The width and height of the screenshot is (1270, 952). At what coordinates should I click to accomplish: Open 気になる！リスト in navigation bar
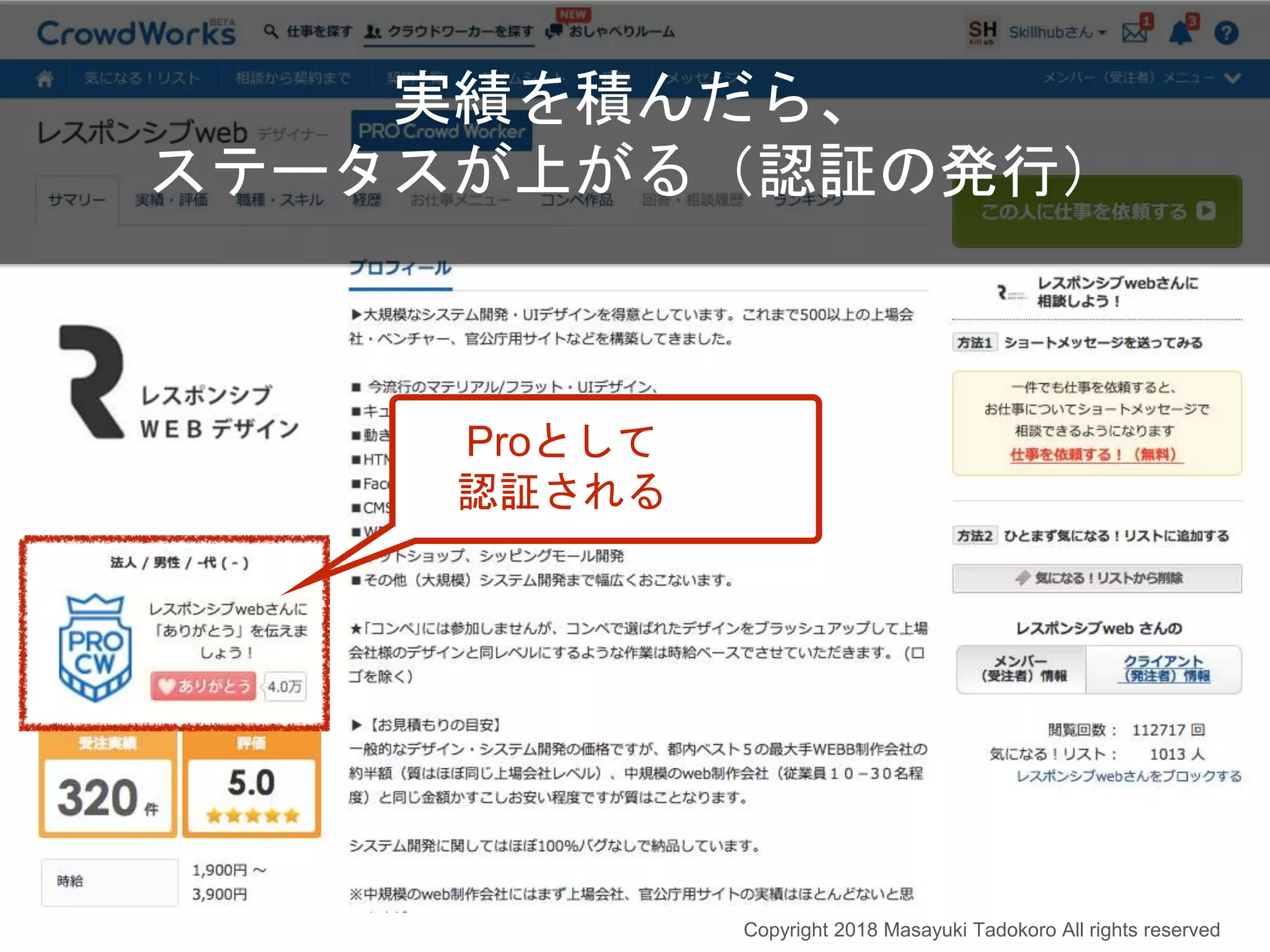[x=142, y=78]
